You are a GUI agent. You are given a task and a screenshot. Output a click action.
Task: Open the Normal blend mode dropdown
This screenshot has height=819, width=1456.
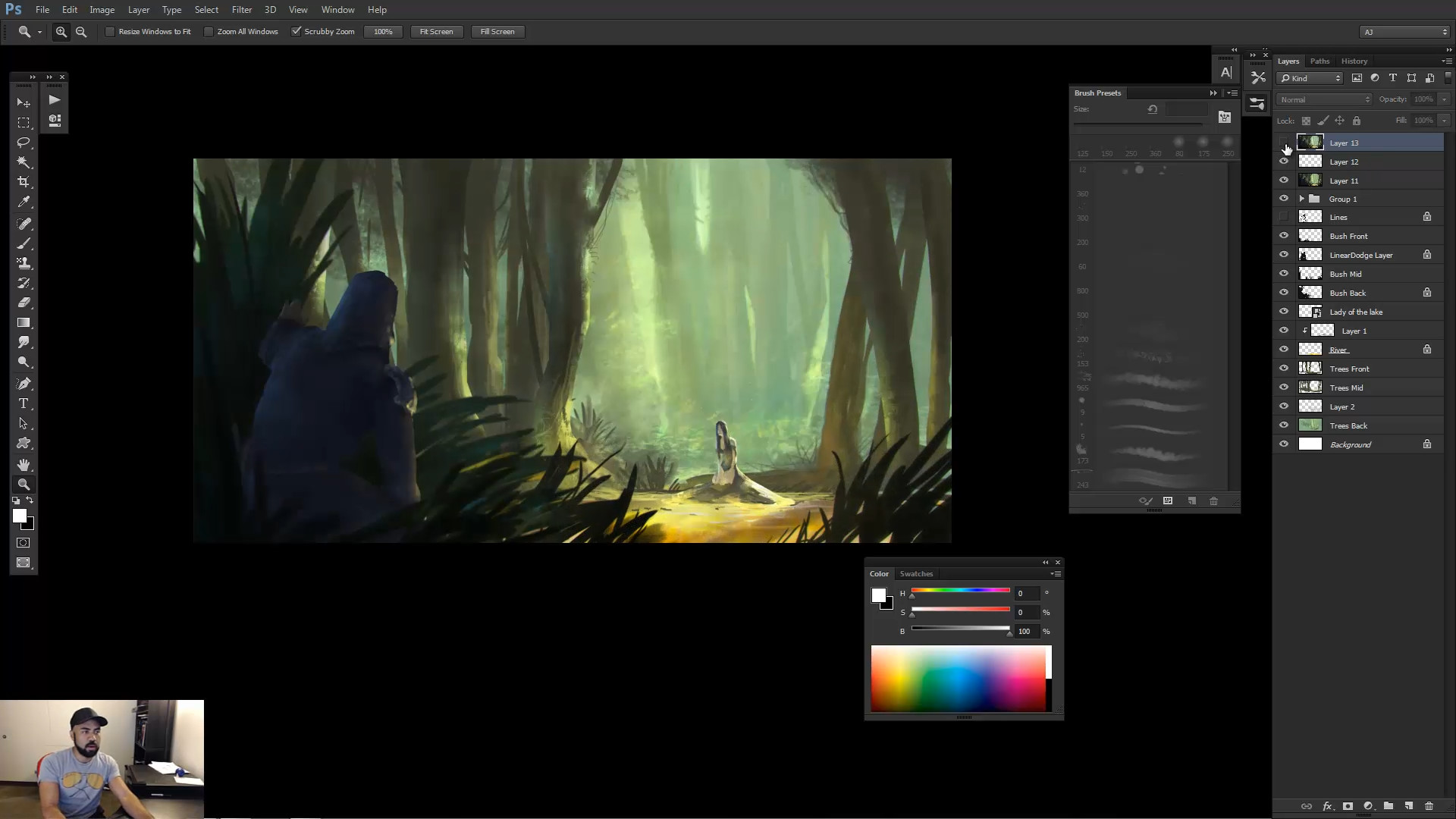pyautogui.click(x=1324, y=99)
